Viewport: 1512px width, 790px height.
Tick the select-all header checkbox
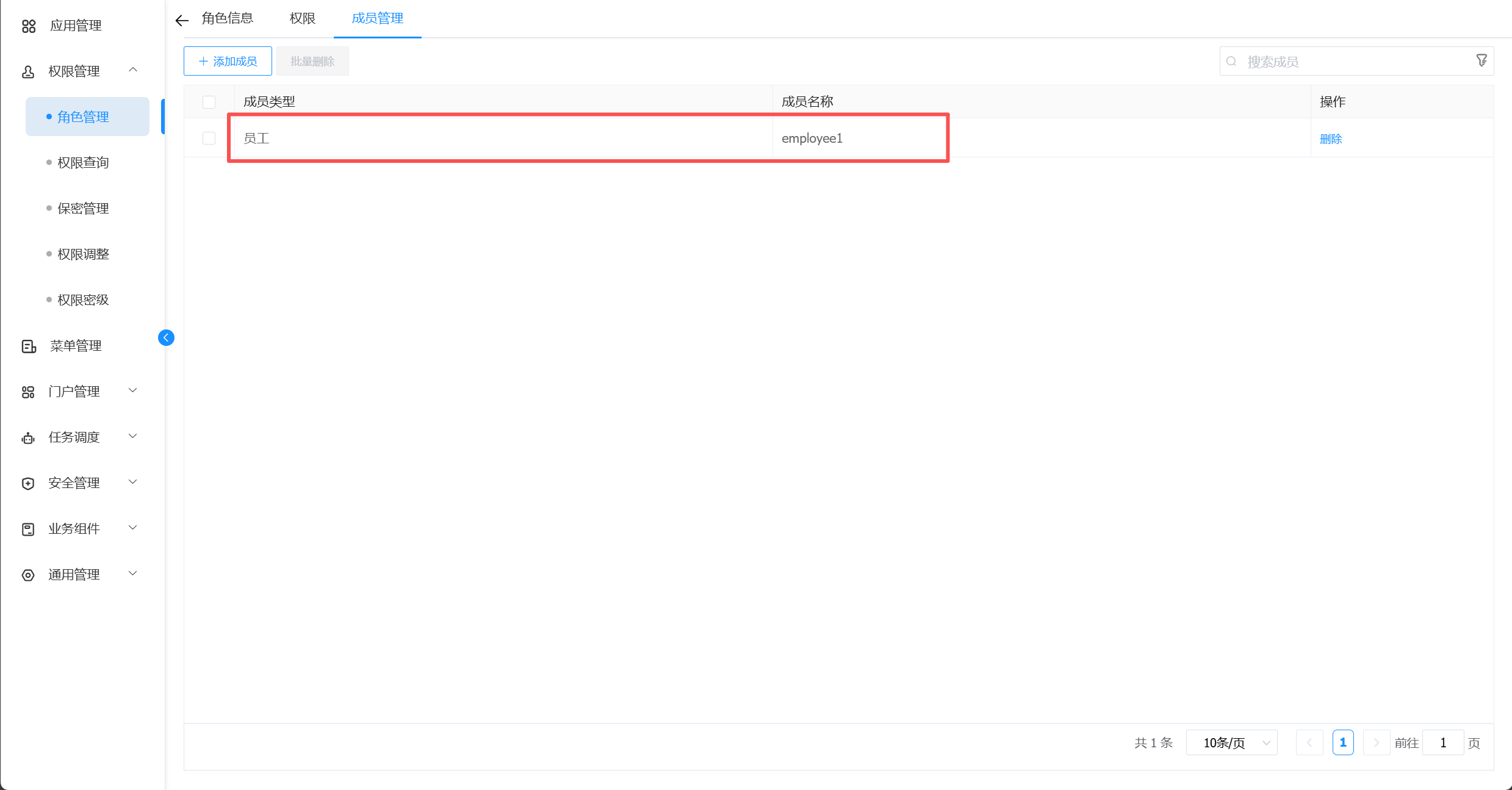[209, 102]
